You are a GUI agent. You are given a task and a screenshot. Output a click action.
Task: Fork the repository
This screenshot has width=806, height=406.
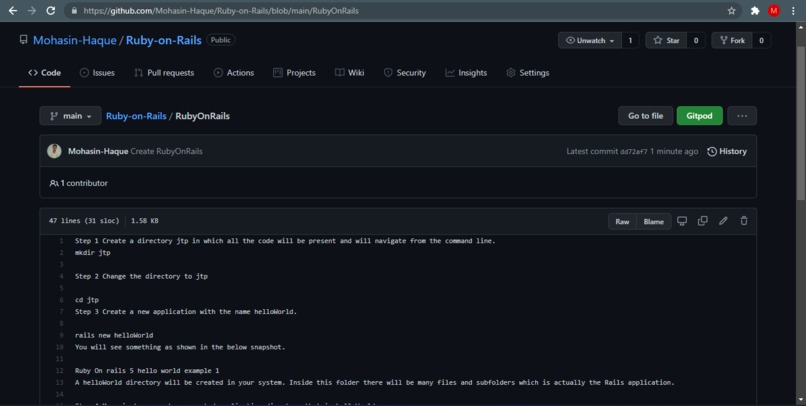point(732,41)
